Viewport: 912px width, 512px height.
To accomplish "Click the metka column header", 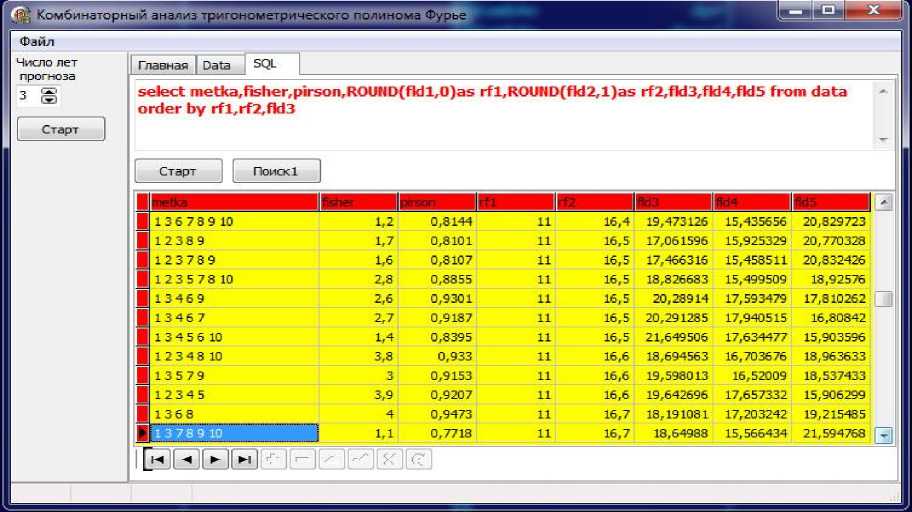I will tap(234, 202).
